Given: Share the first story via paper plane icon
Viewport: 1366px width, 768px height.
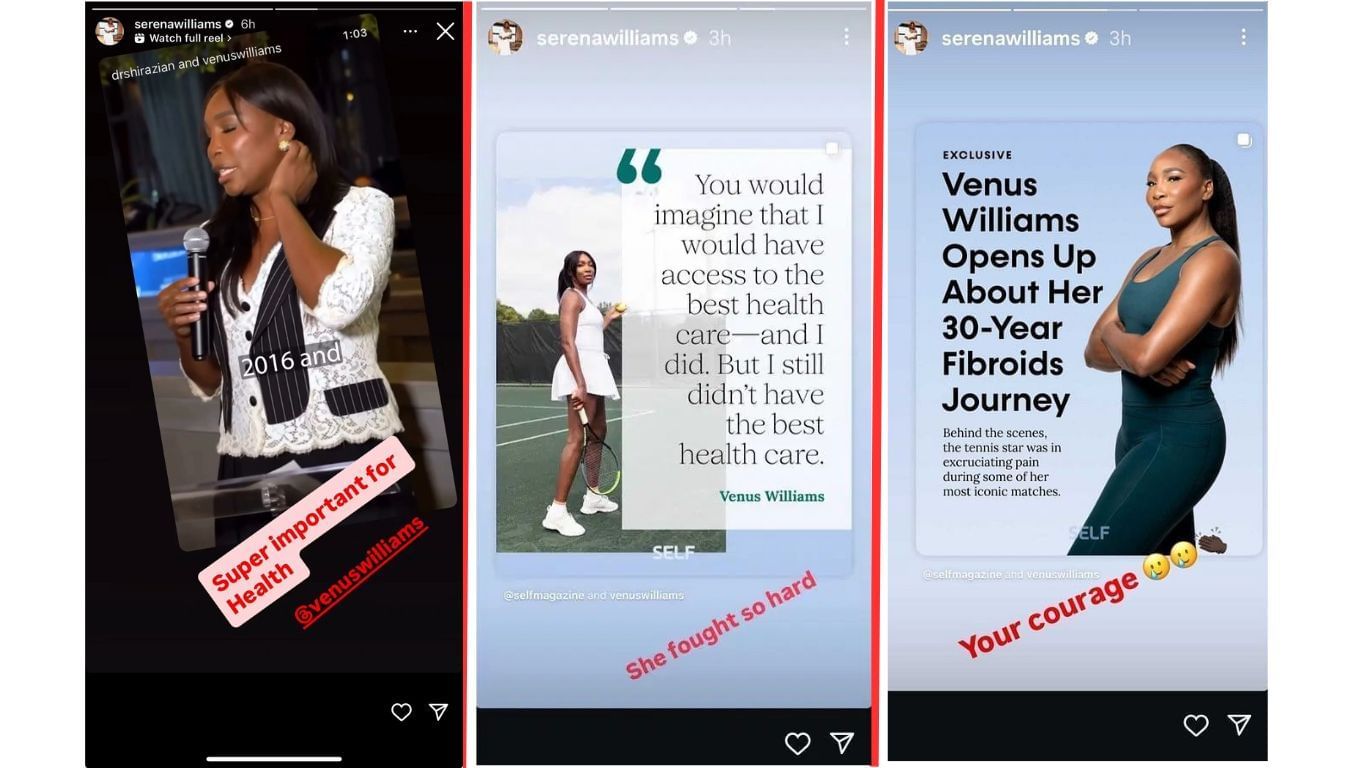Looking at the screenshot, I should pyautogui.click(x=438, y=712).
